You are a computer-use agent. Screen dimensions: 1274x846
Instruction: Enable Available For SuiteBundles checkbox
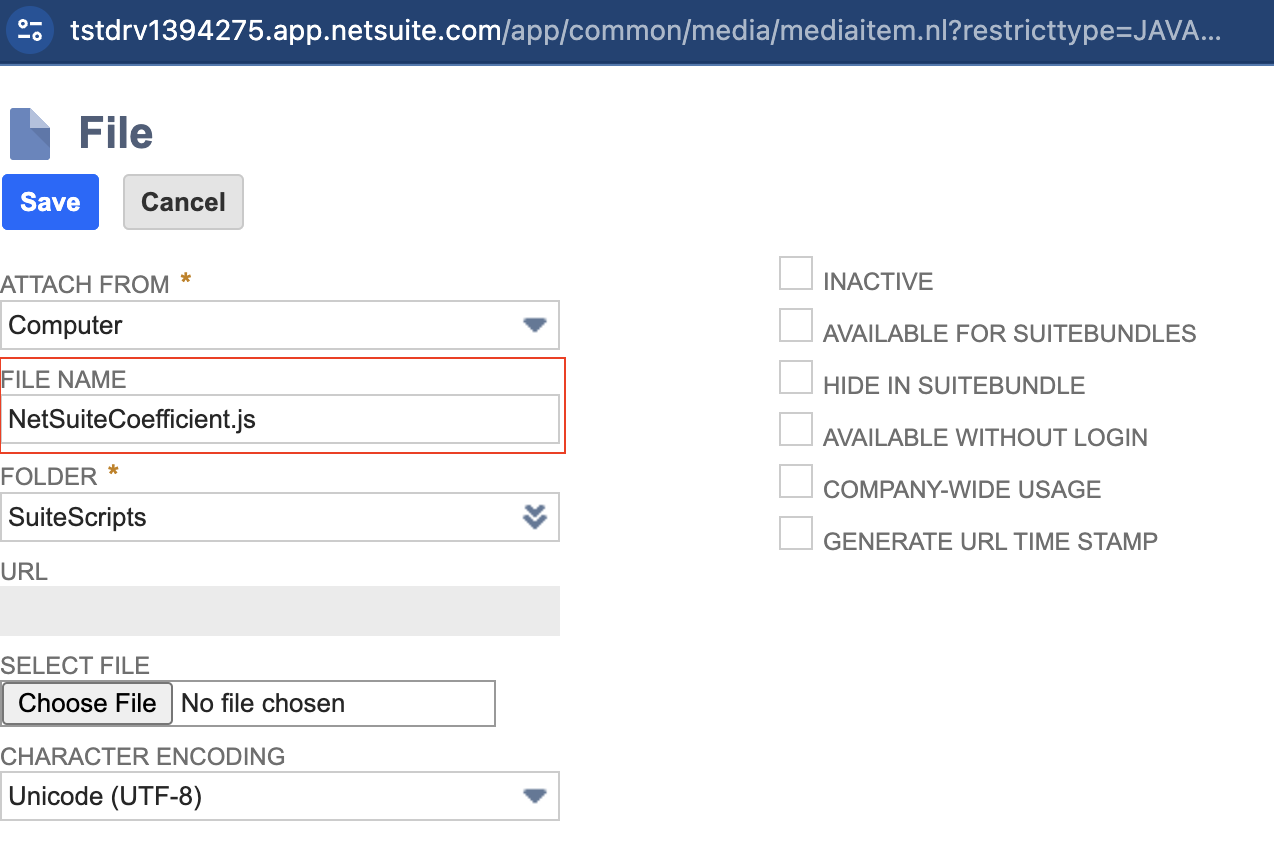(796, 325)
